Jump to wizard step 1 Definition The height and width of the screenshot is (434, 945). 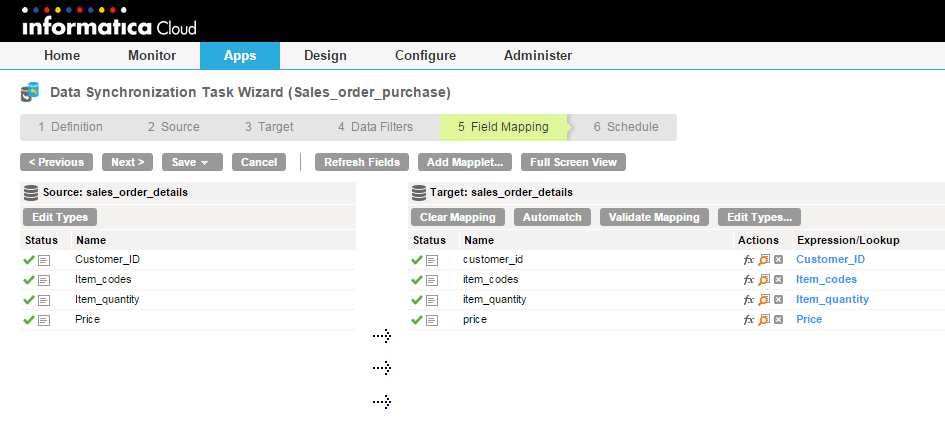click(x=71, y=127)
